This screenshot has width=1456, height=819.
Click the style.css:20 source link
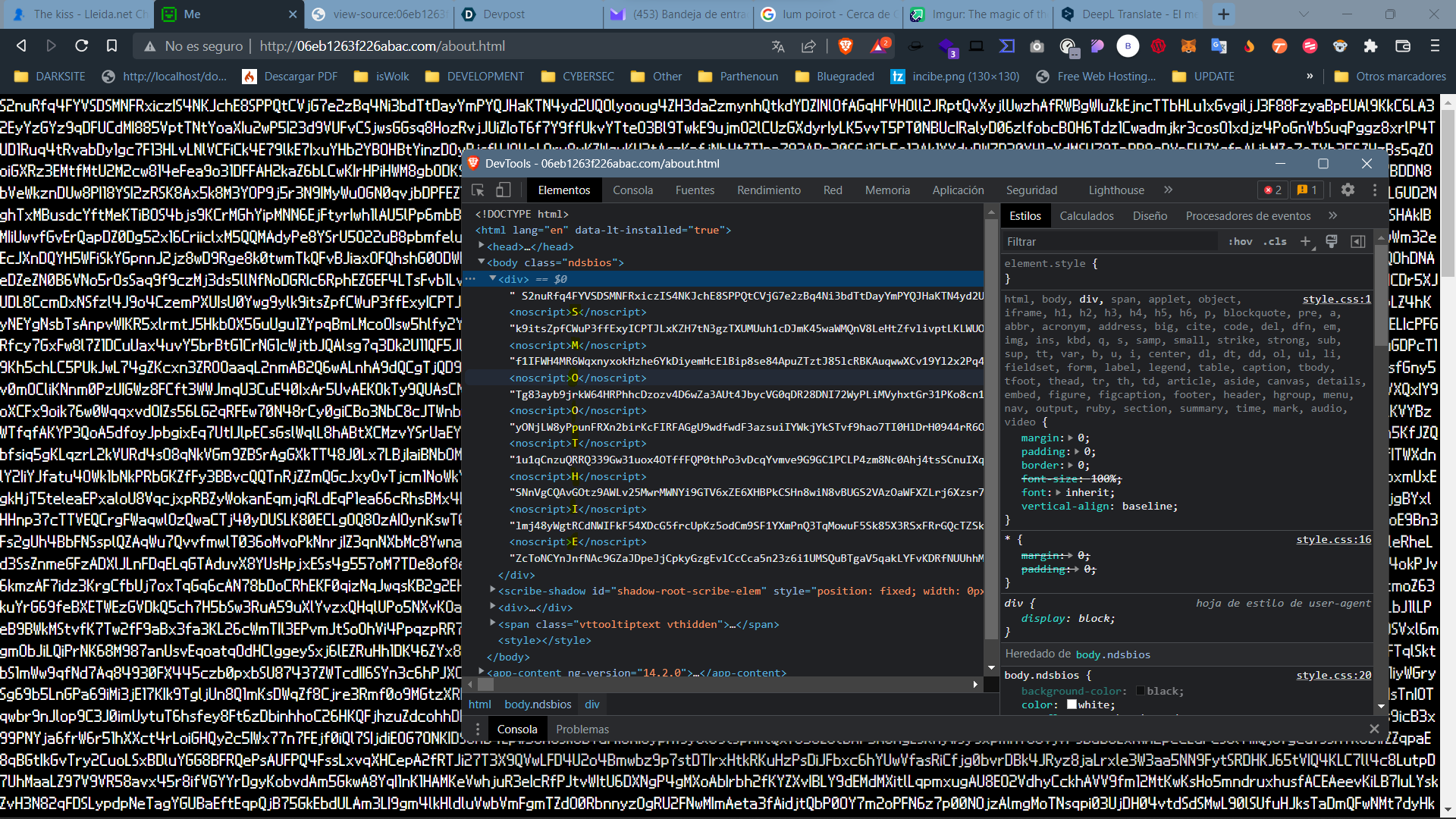[1333, 675]
